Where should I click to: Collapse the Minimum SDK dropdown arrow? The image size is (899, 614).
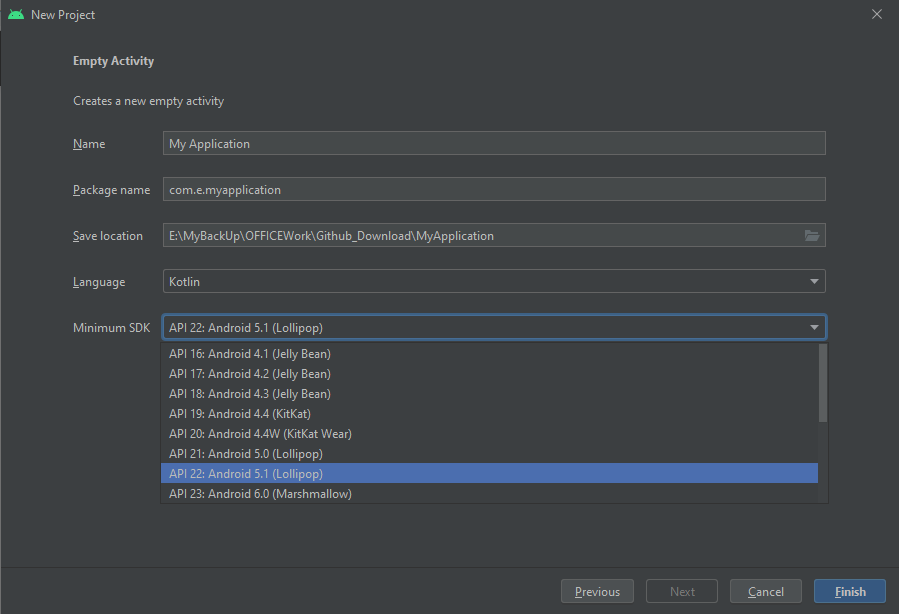click(x=814, y=327)
